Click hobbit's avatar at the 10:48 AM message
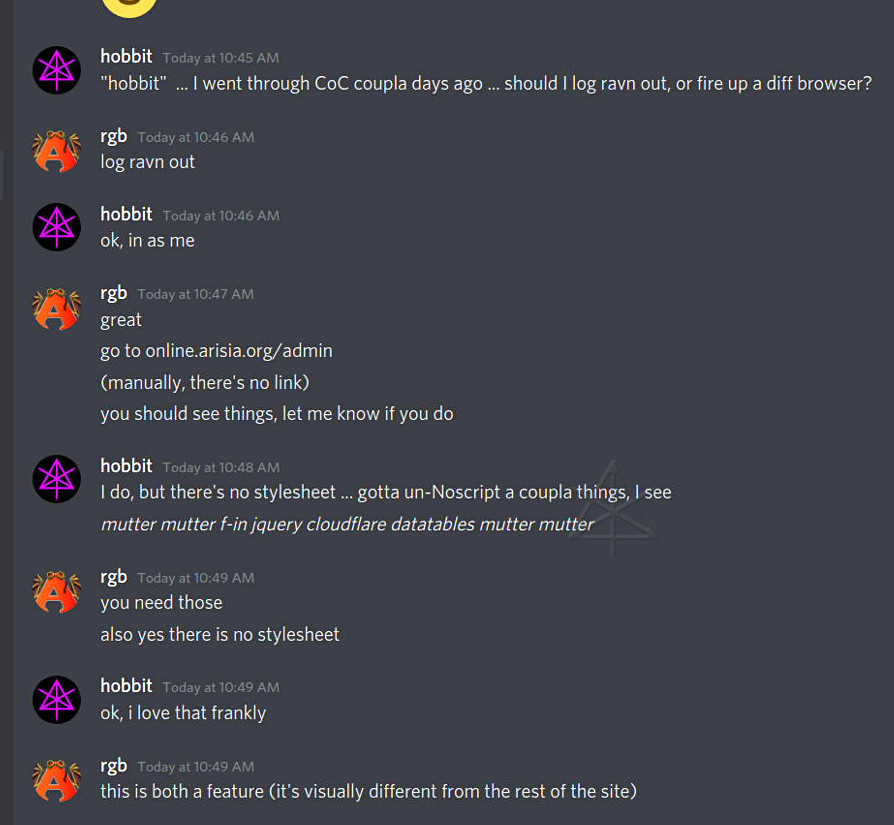This screenshot has height=825, width=894. [56, 479]
